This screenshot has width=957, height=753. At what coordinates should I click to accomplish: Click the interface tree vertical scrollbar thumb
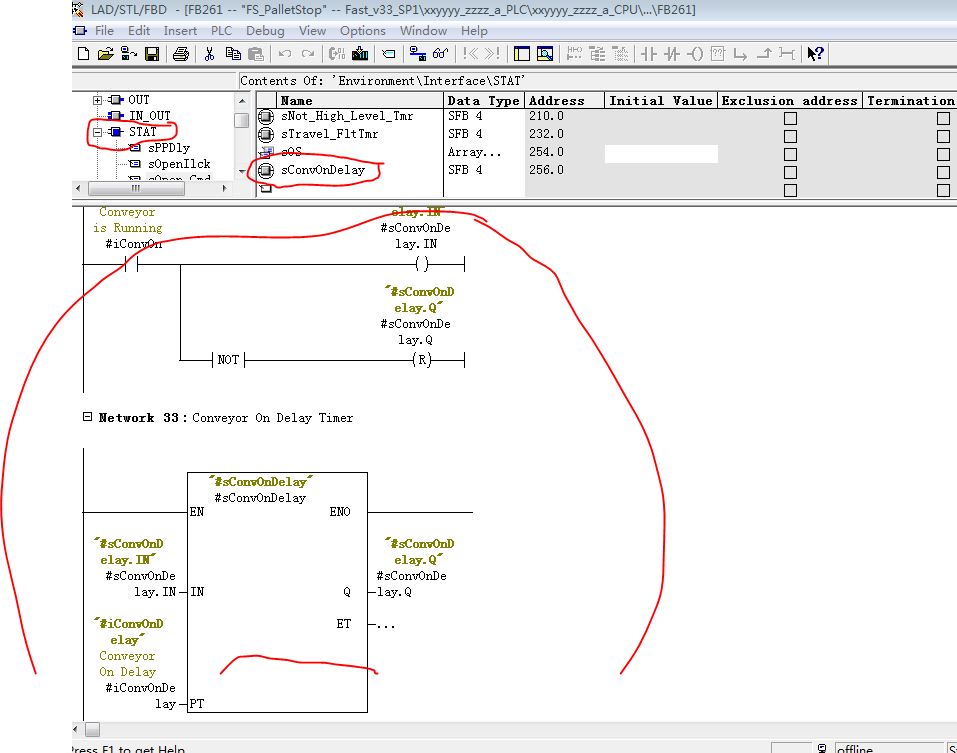click(242, 120)
